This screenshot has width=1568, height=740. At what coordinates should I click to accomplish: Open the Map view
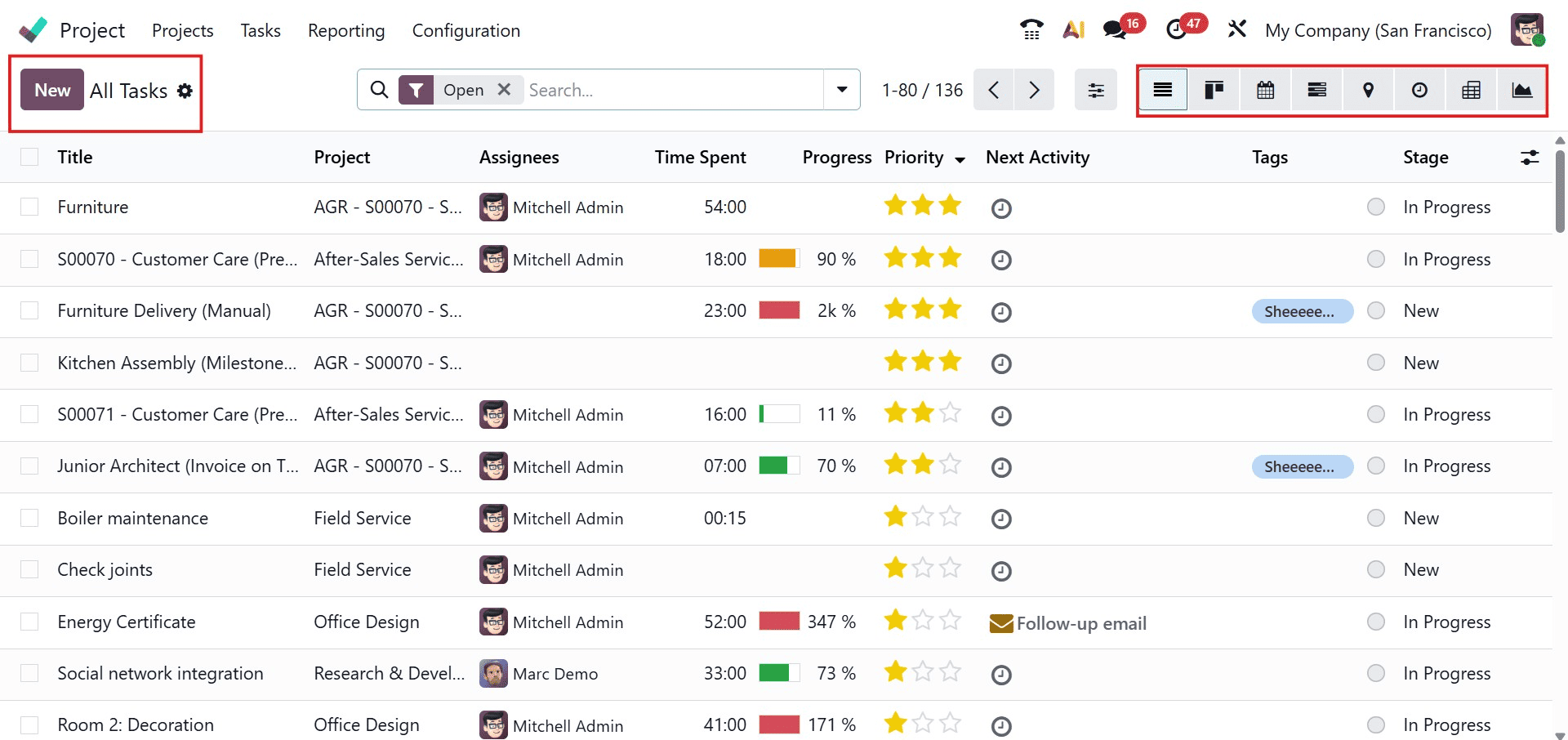pyautogui.click(x=1368, y=90)
